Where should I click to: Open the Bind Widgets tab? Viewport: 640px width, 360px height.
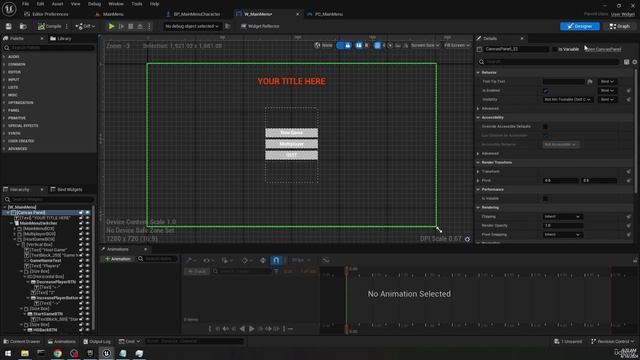(x=67, y=189)
